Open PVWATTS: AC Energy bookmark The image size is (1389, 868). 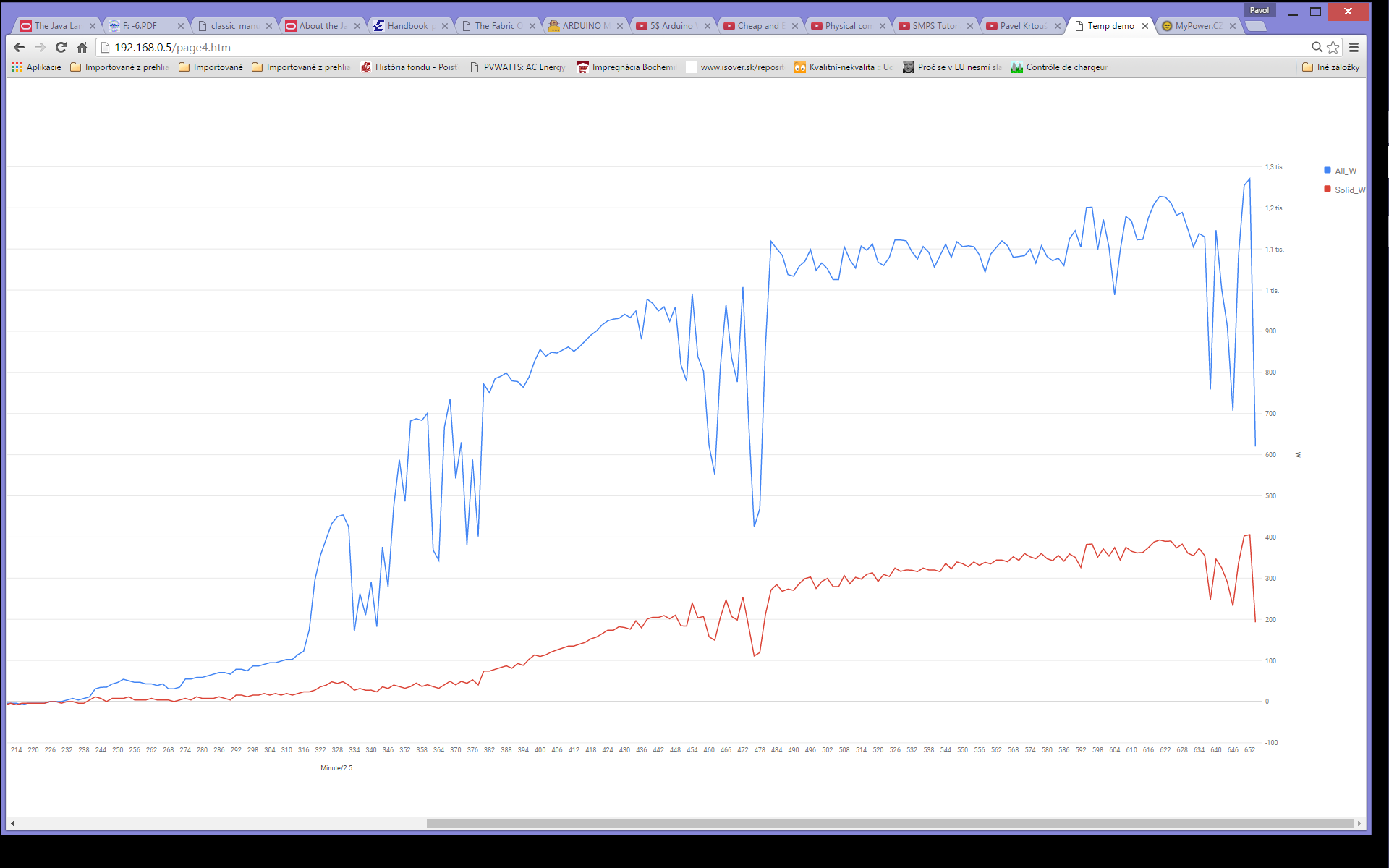point(517,67)
